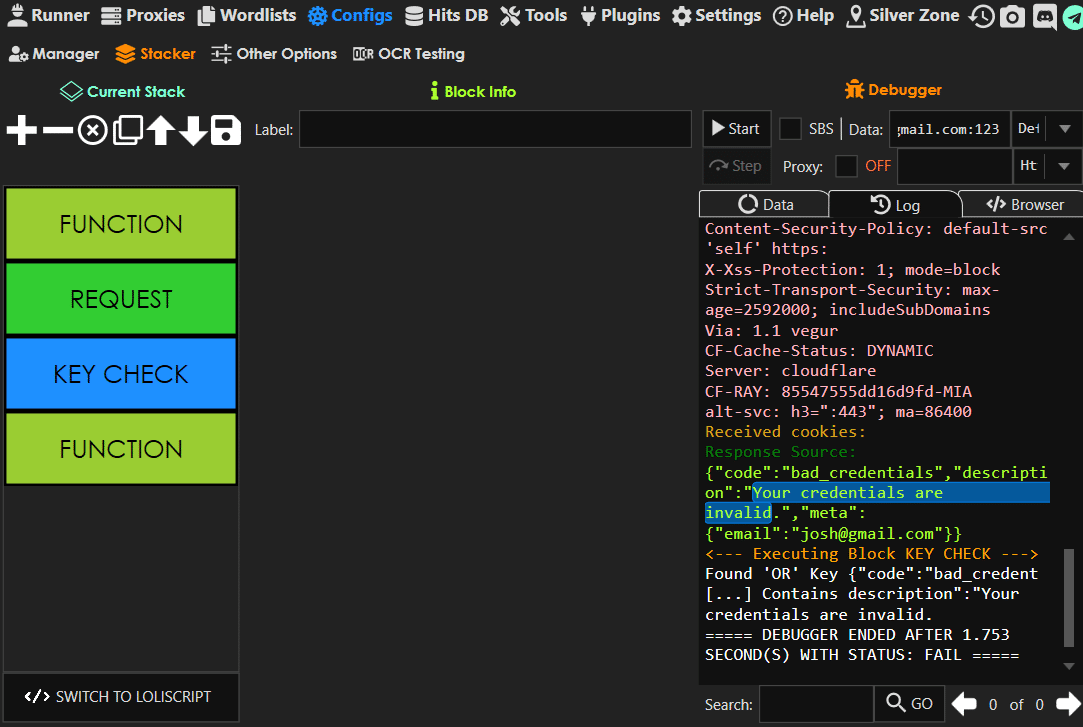
Task: Switch to the Browser tab
Action: 1020,204
